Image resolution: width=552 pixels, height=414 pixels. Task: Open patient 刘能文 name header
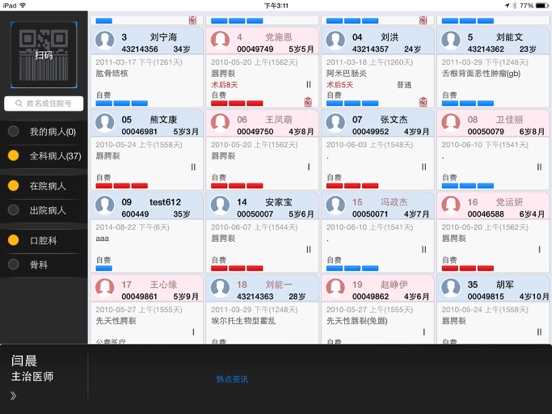point(493,41)
